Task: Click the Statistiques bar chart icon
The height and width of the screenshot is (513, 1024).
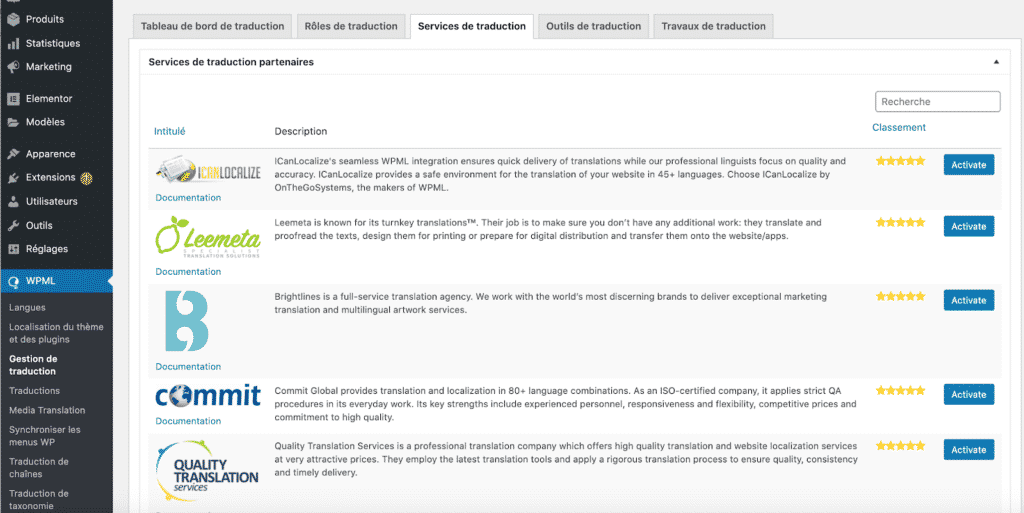Action: coord(13,44)
